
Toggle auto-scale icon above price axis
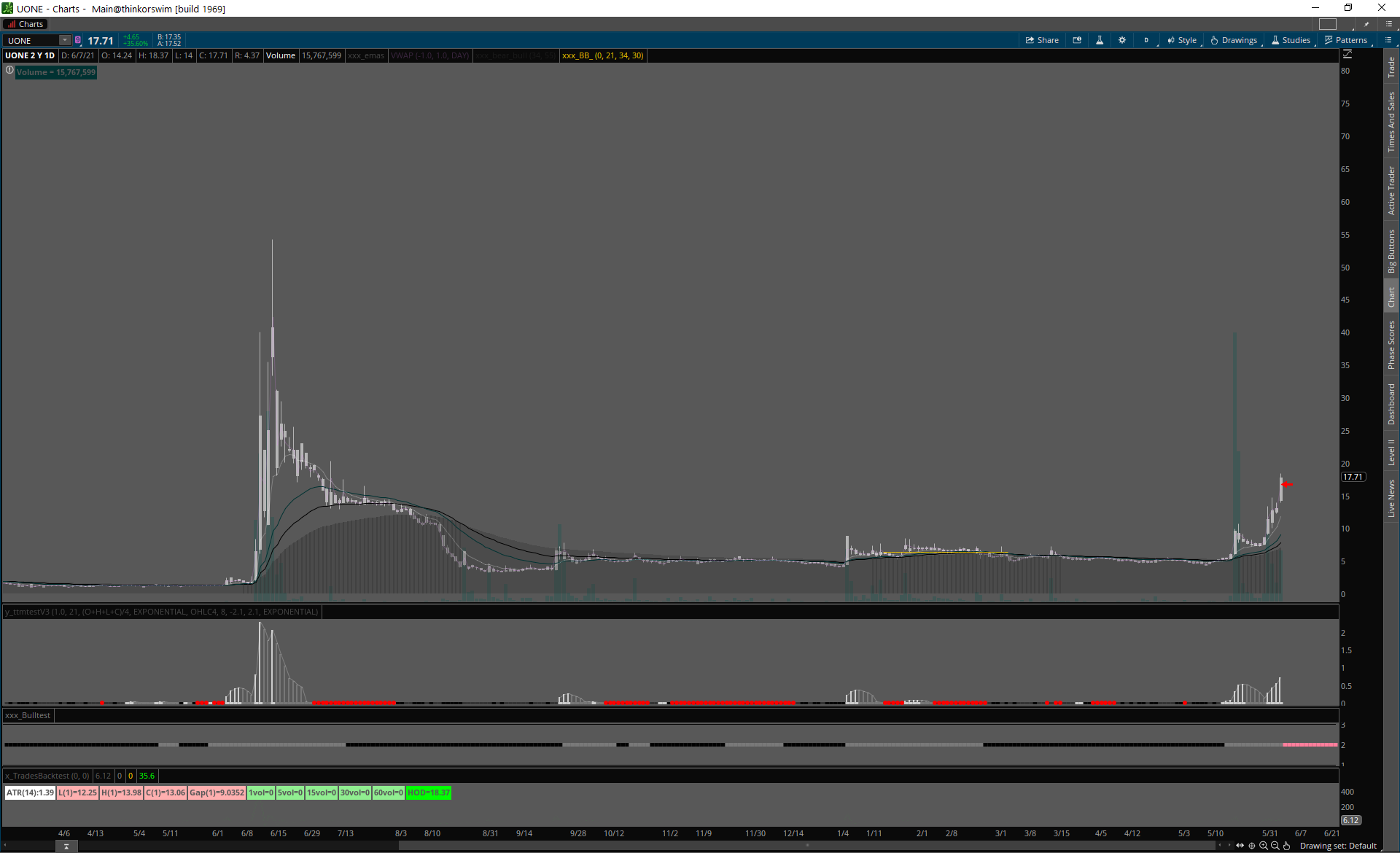(x=1347, y=55)
